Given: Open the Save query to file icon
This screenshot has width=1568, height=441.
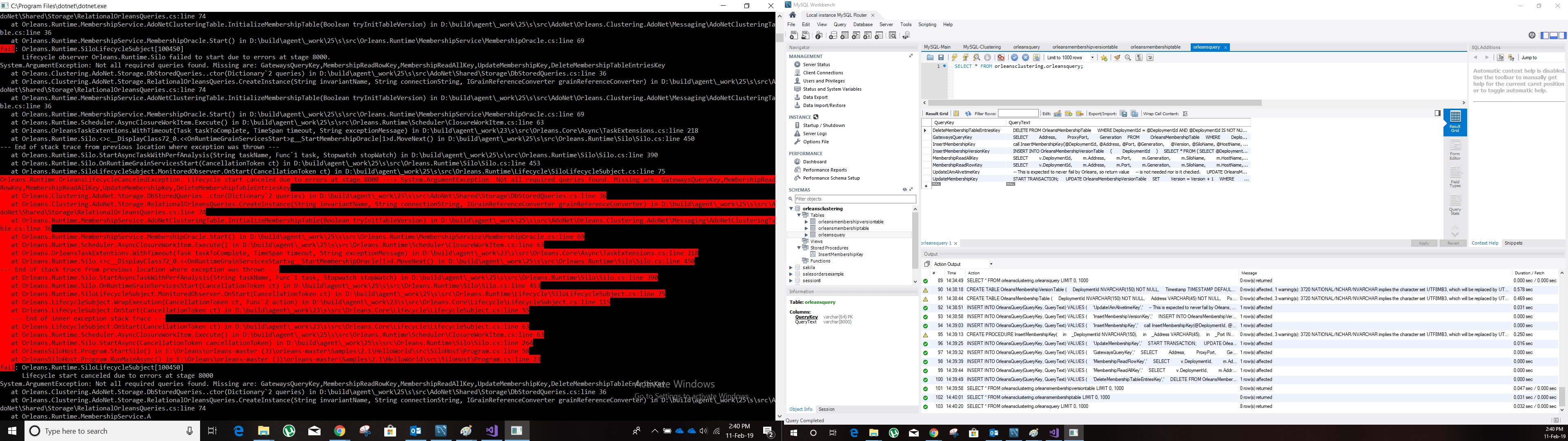Looking at the screenshot, I should click(x=942, y=57).
